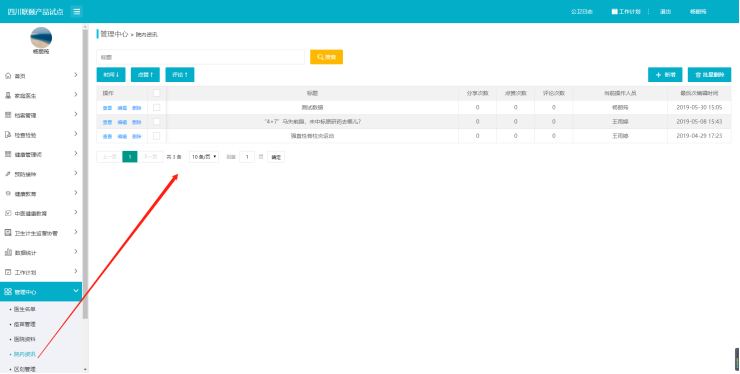The width and height of the screenshot is (740, 374).
Task: Sort the list by 评论 ascending
Action: point(180,75)
